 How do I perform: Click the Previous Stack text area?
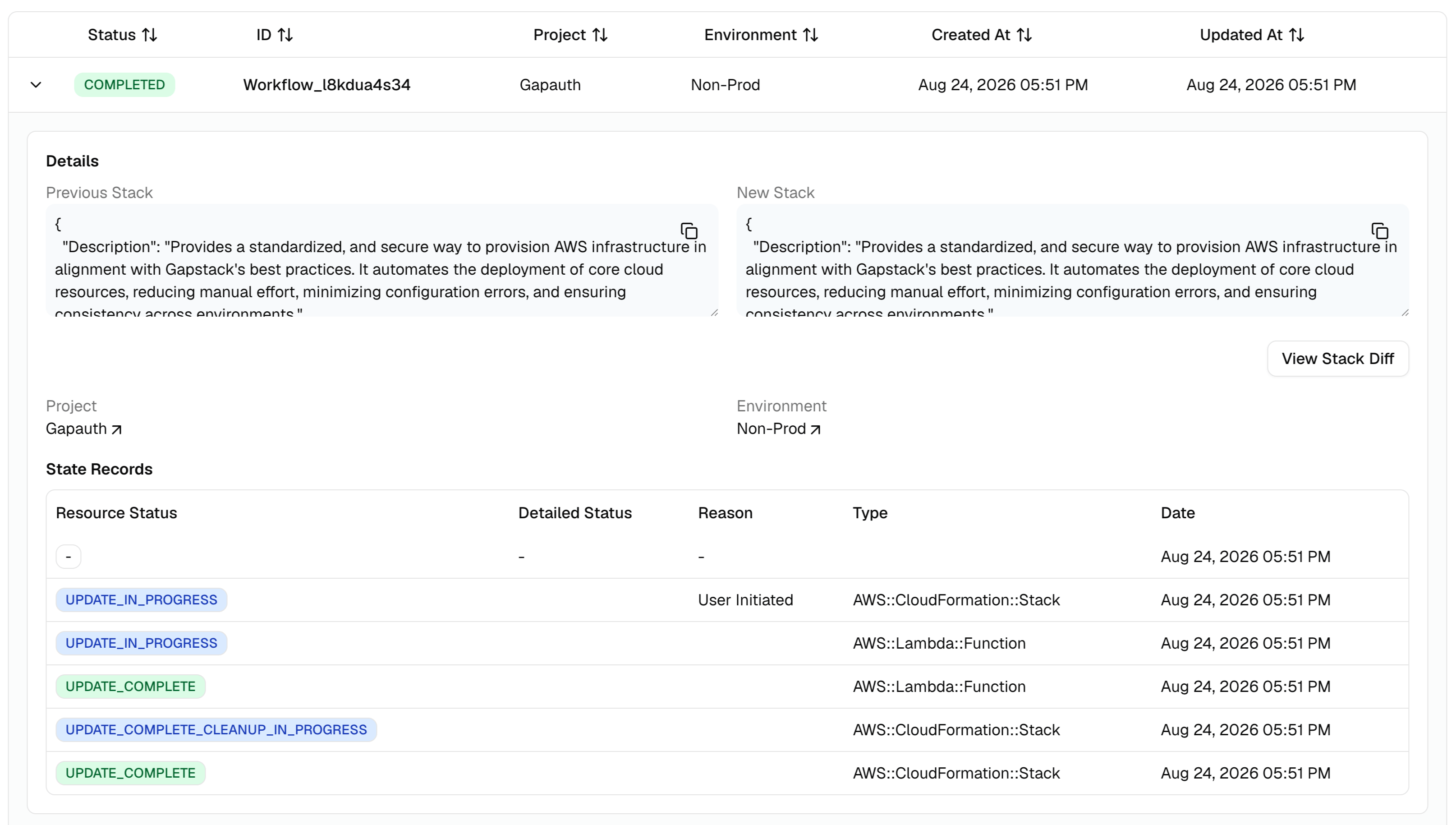click(381, 261)
